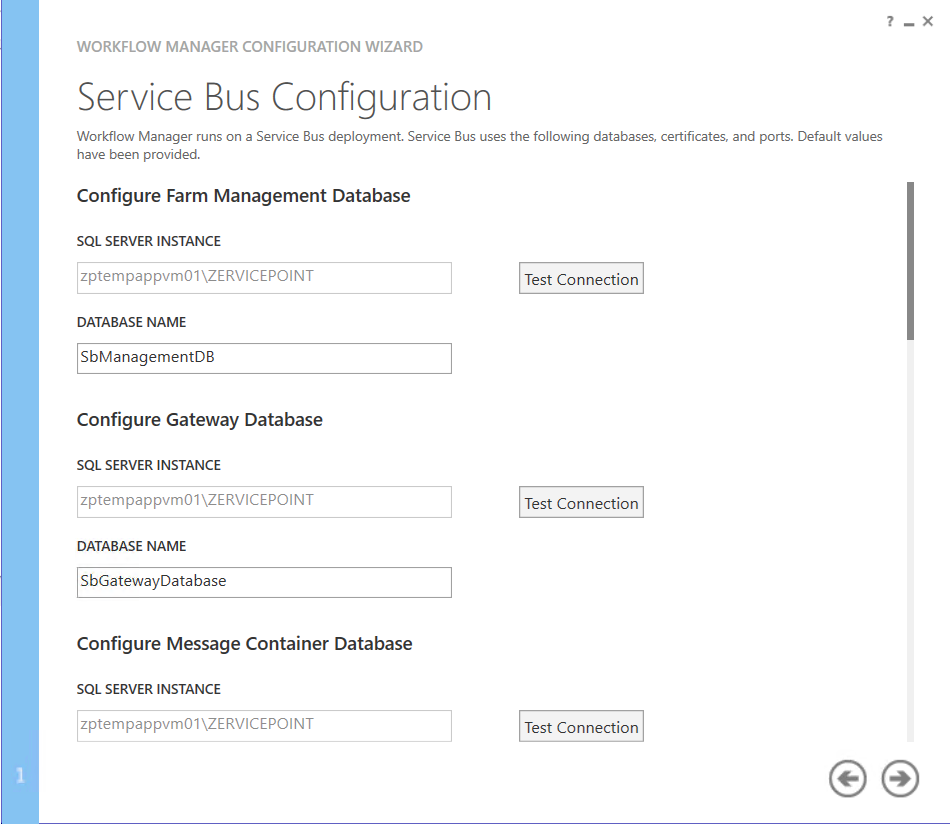
Task: Click the scrollbar track below the thumb
Action: click(910, 540)
